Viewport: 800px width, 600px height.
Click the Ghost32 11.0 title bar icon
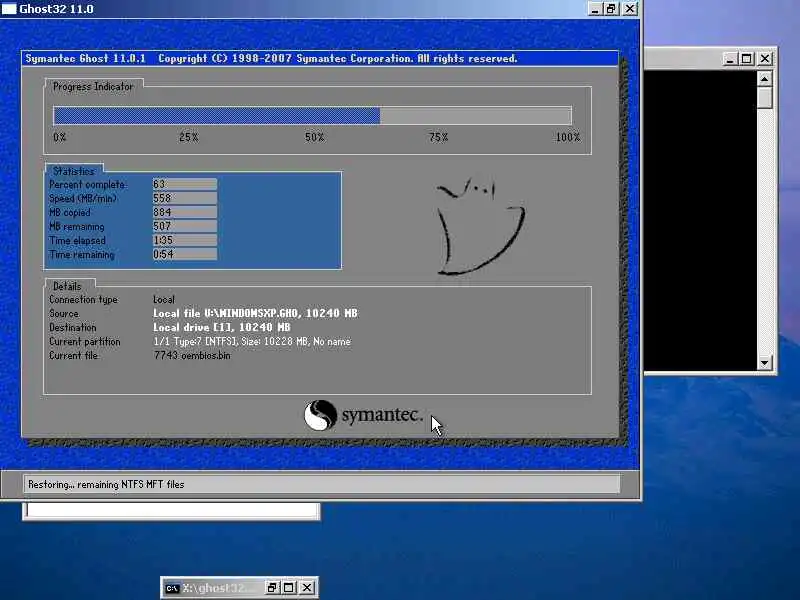click(x=9, y=8)
